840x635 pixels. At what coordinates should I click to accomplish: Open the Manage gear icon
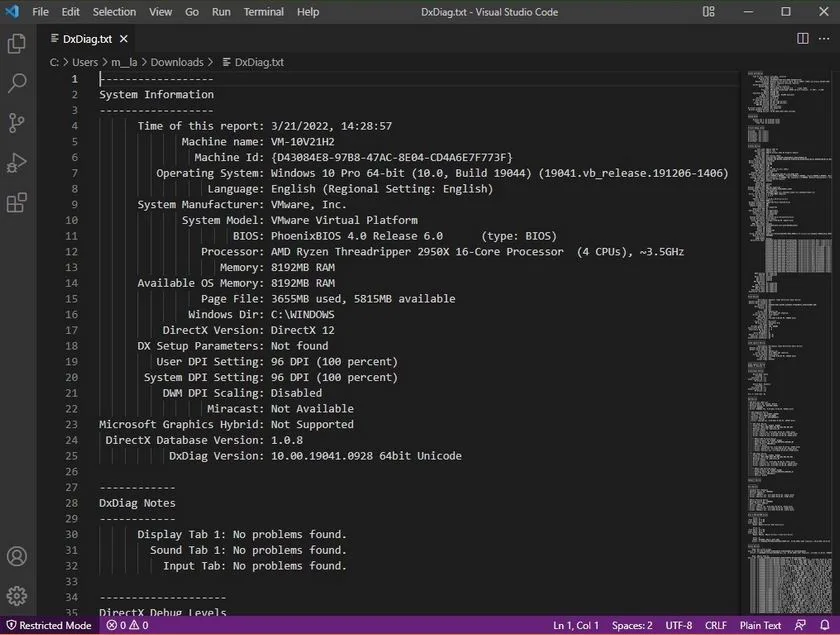click(x=17, y=595)
